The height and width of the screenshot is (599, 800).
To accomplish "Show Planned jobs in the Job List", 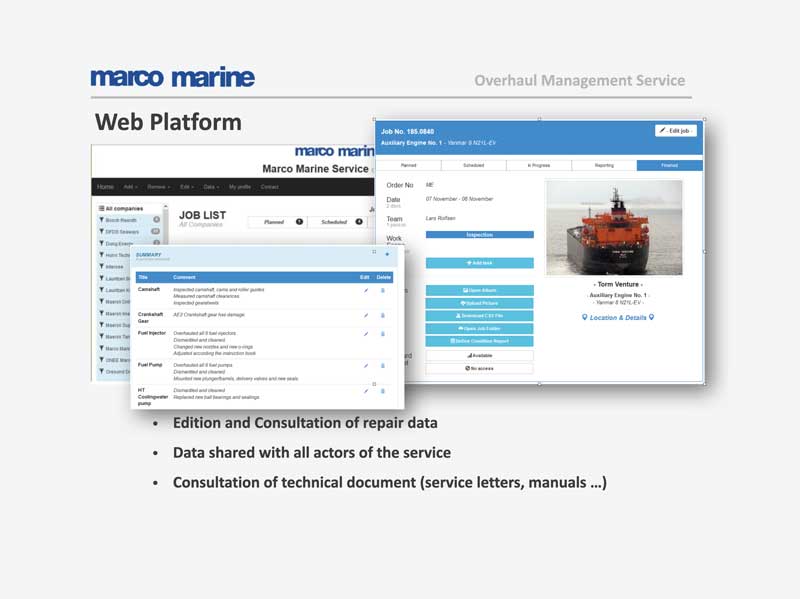I will pos(277,222).
